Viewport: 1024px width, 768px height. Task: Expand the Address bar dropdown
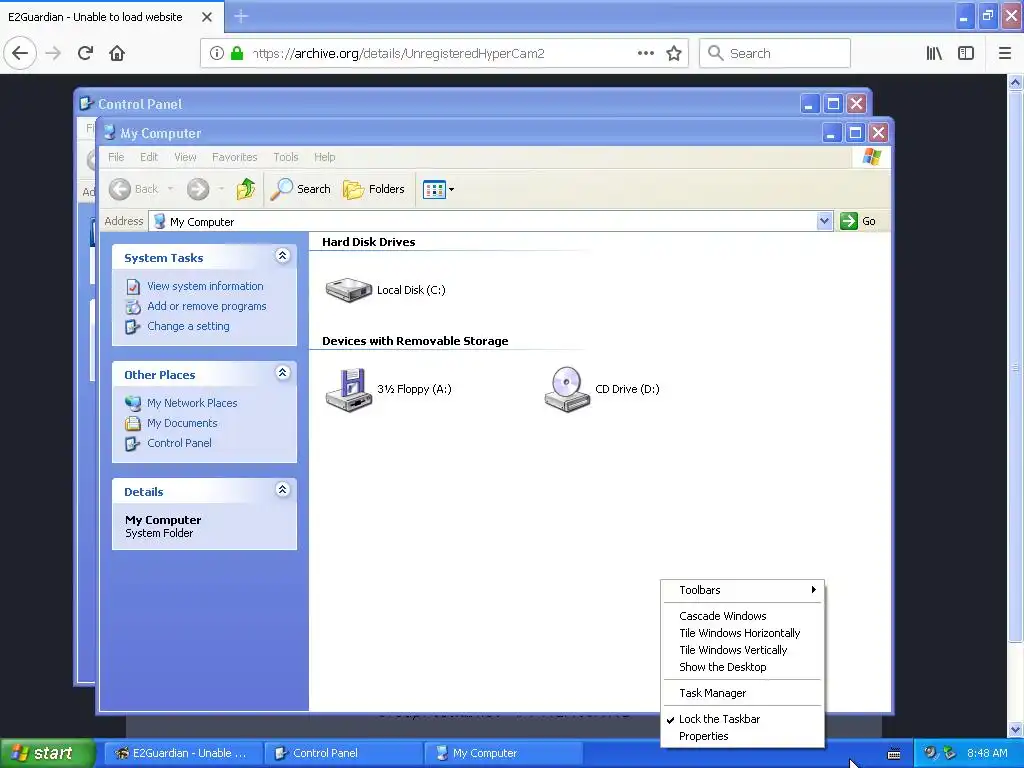click(824, 221)
